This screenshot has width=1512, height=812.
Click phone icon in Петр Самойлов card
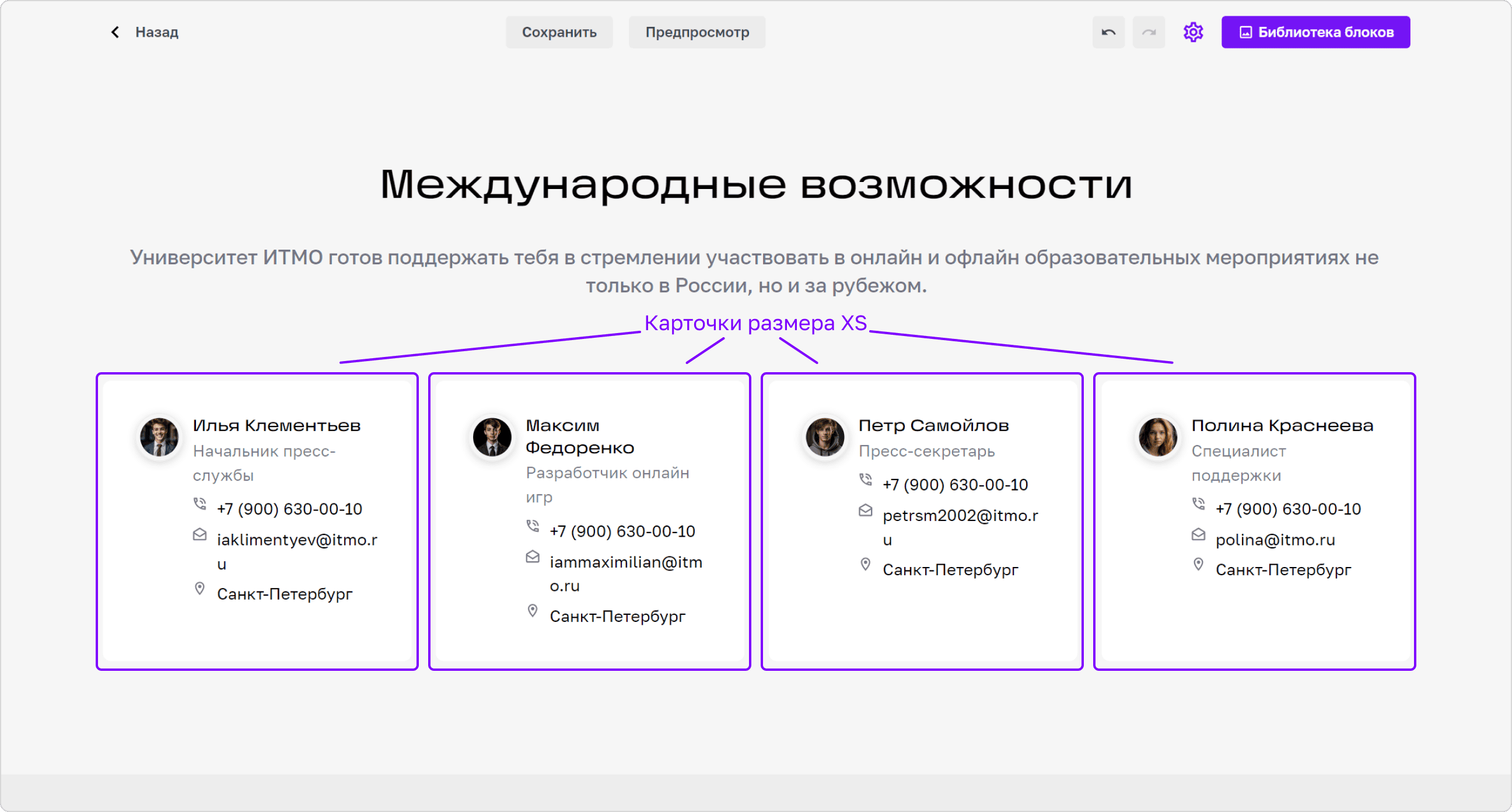tap(865, 480)
